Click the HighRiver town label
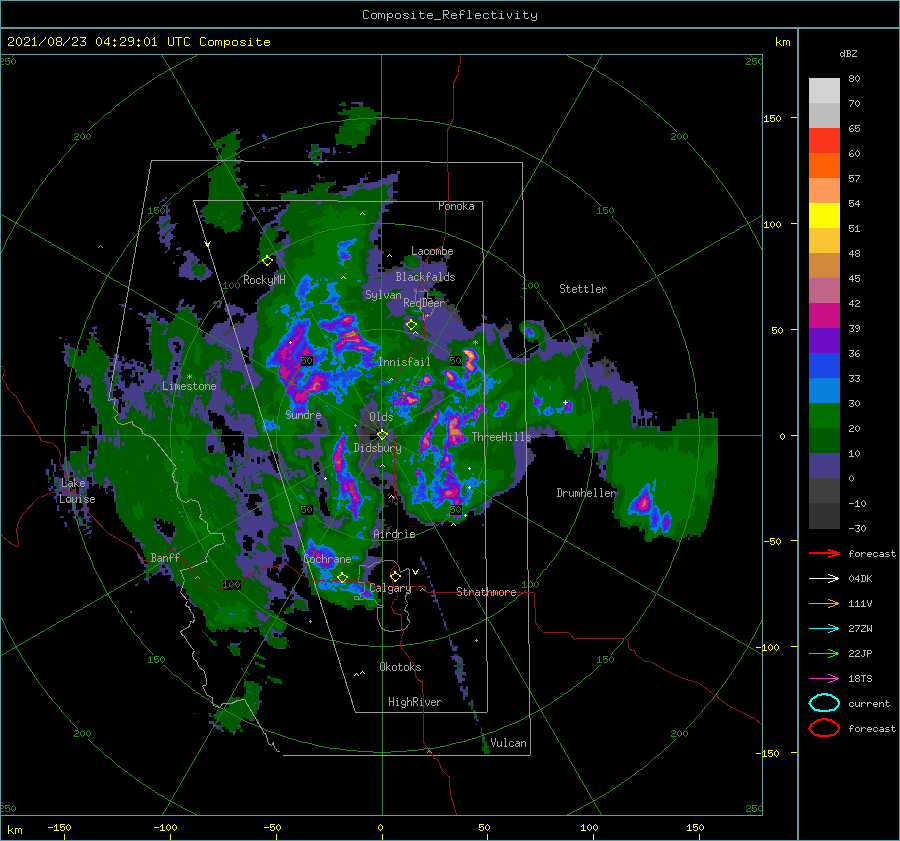The height and width of the screenshot is (841, 900). [415, 702]
